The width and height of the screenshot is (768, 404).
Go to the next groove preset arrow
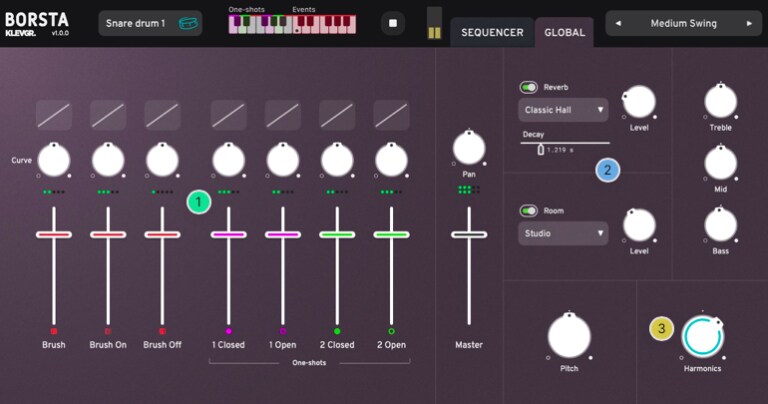[749, 23]
